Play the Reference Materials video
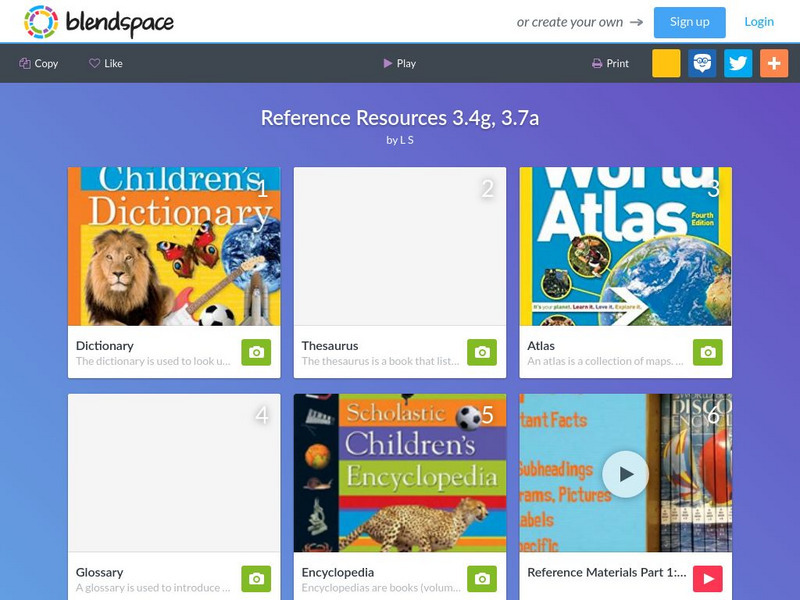Screen dimensions: 800x600 tap(626, 474)
